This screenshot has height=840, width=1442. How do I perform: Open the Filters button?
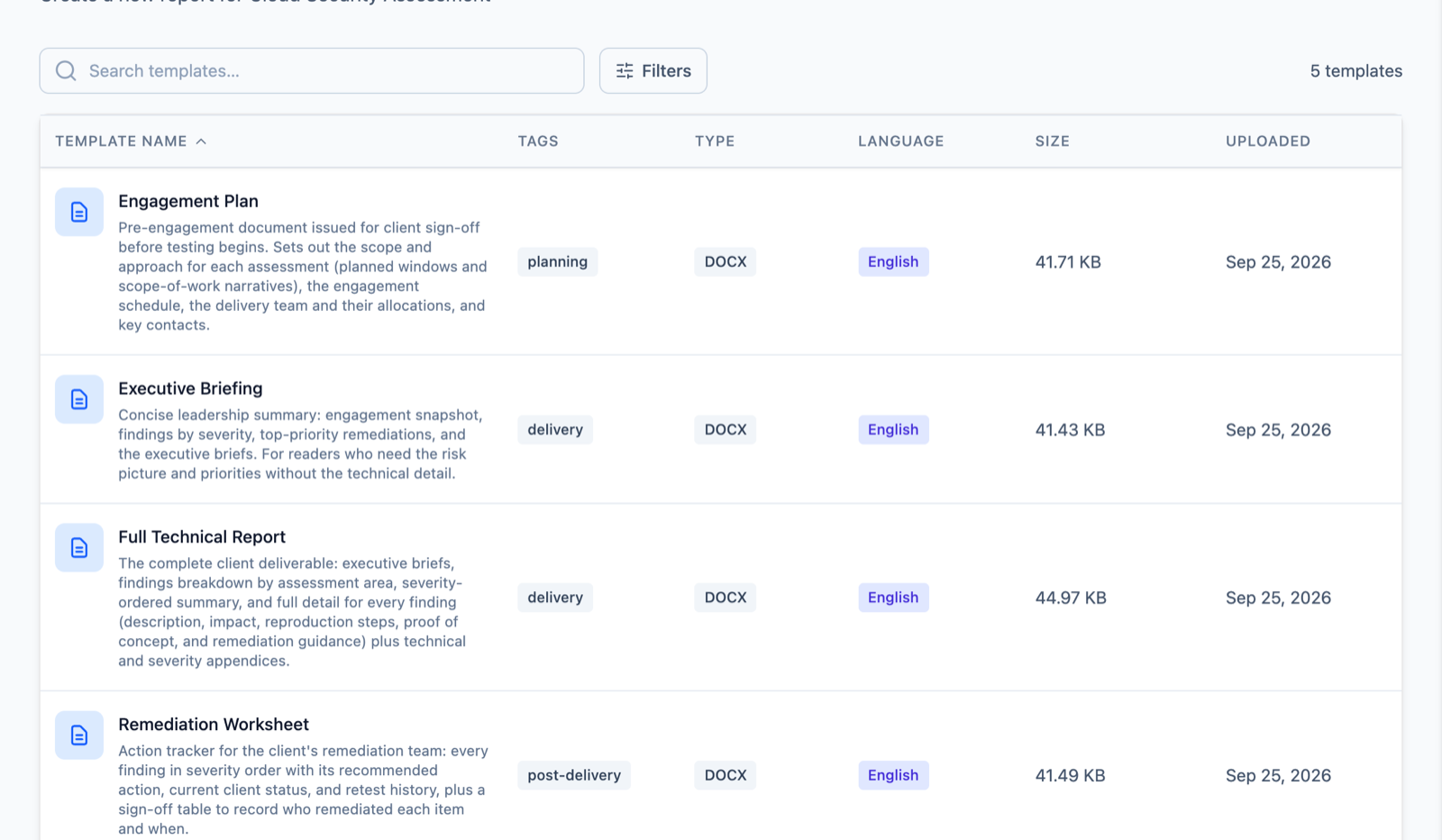pyautogui.click(x=653, y=70)
